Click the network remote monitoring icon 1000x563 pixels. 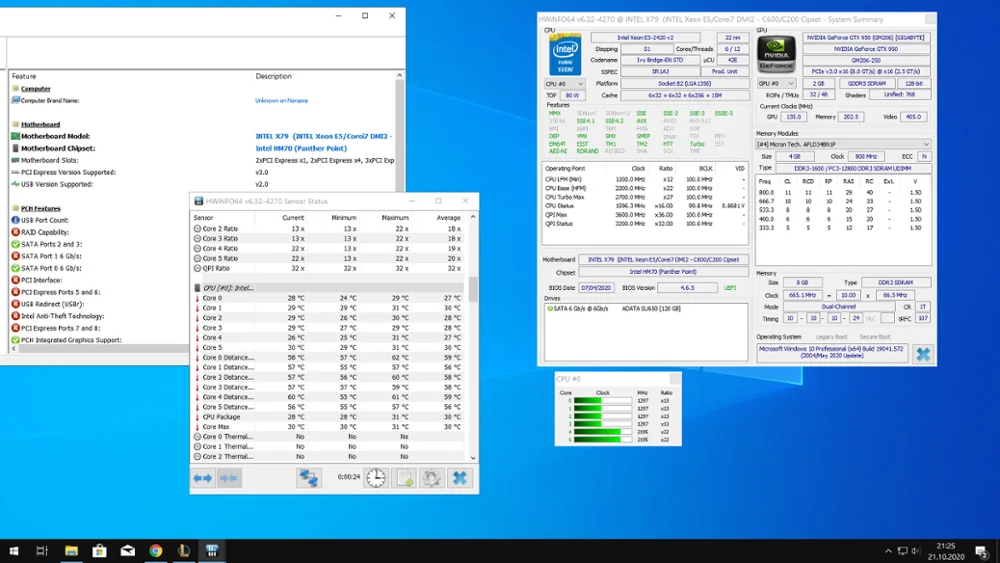pos(308,478)
